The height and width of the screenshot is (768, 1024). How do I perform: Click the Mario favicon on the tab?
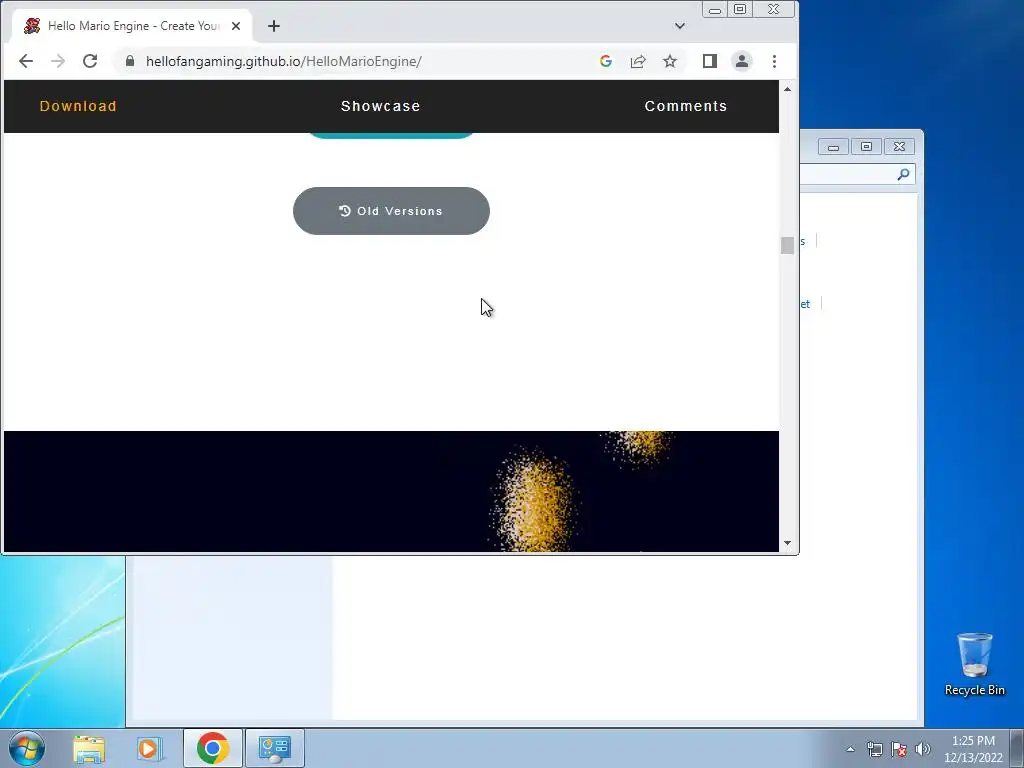click(32, 26)
